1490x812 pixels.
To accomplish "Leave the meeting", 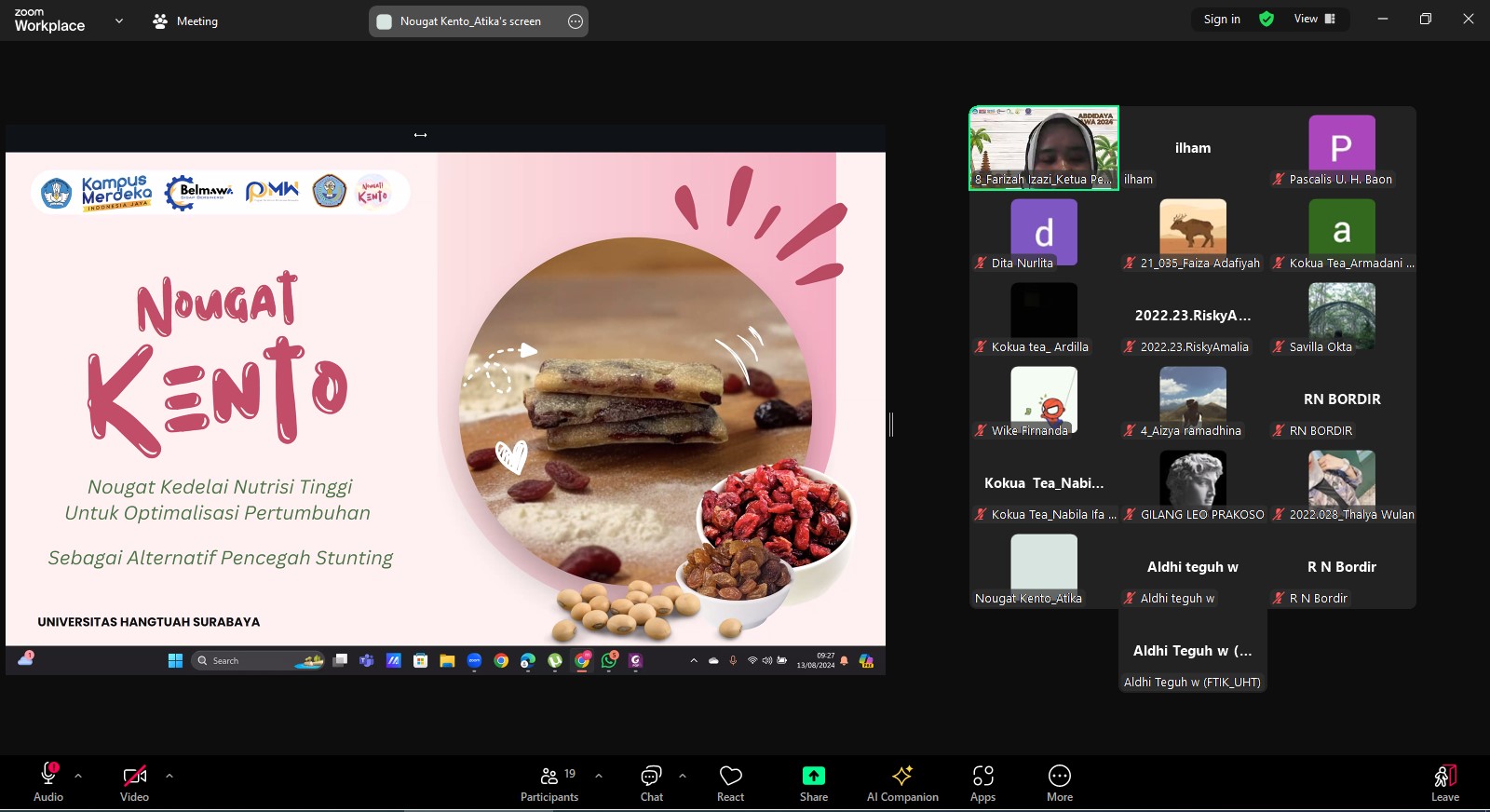I will tap(1444, 783).
